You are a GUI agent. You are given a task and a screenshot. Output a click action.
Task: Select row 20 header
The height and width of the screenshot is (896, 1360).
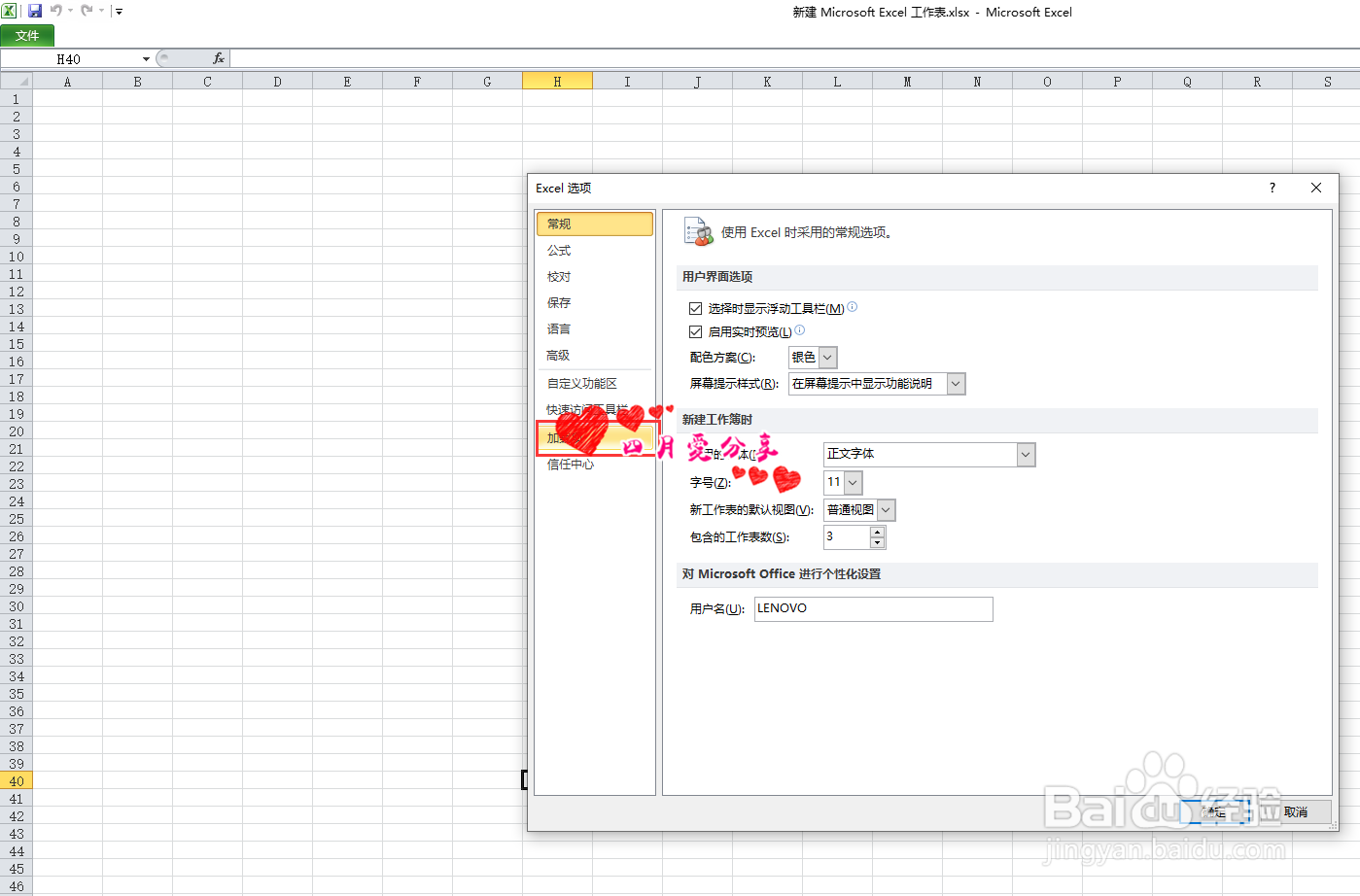(17, 431)
